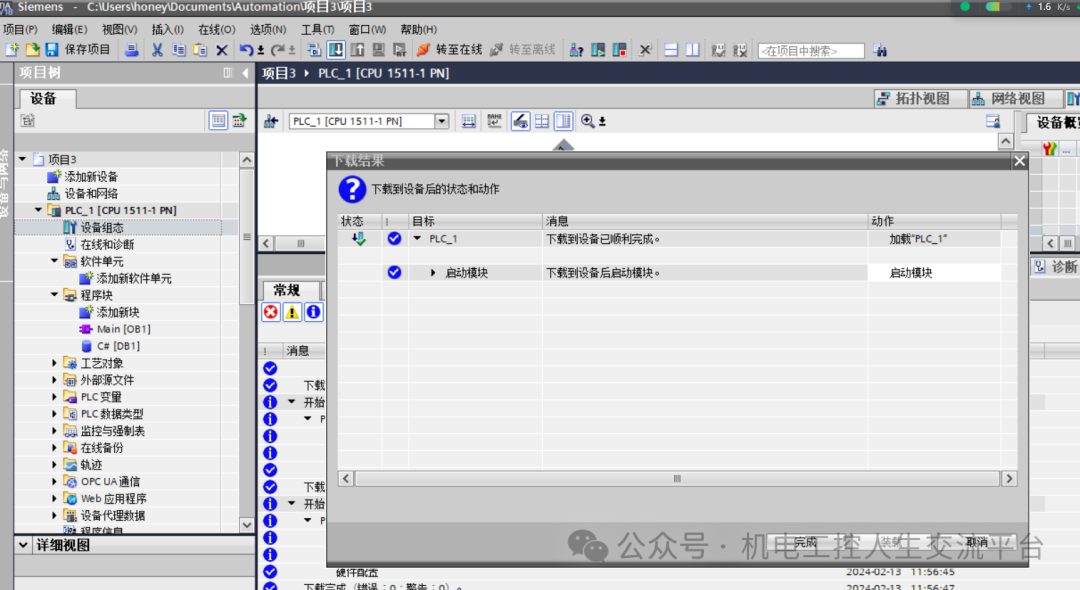Click 启动模块 action cell in dialog
Screen dimensions: 1080x590
[933, 273]
